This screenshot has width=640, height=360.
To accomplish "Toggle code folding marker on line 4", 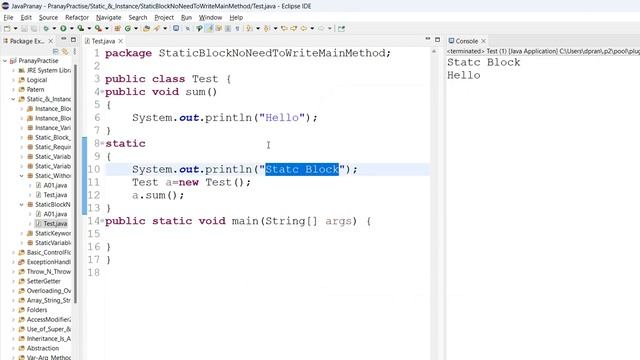I will coord(102,91).
